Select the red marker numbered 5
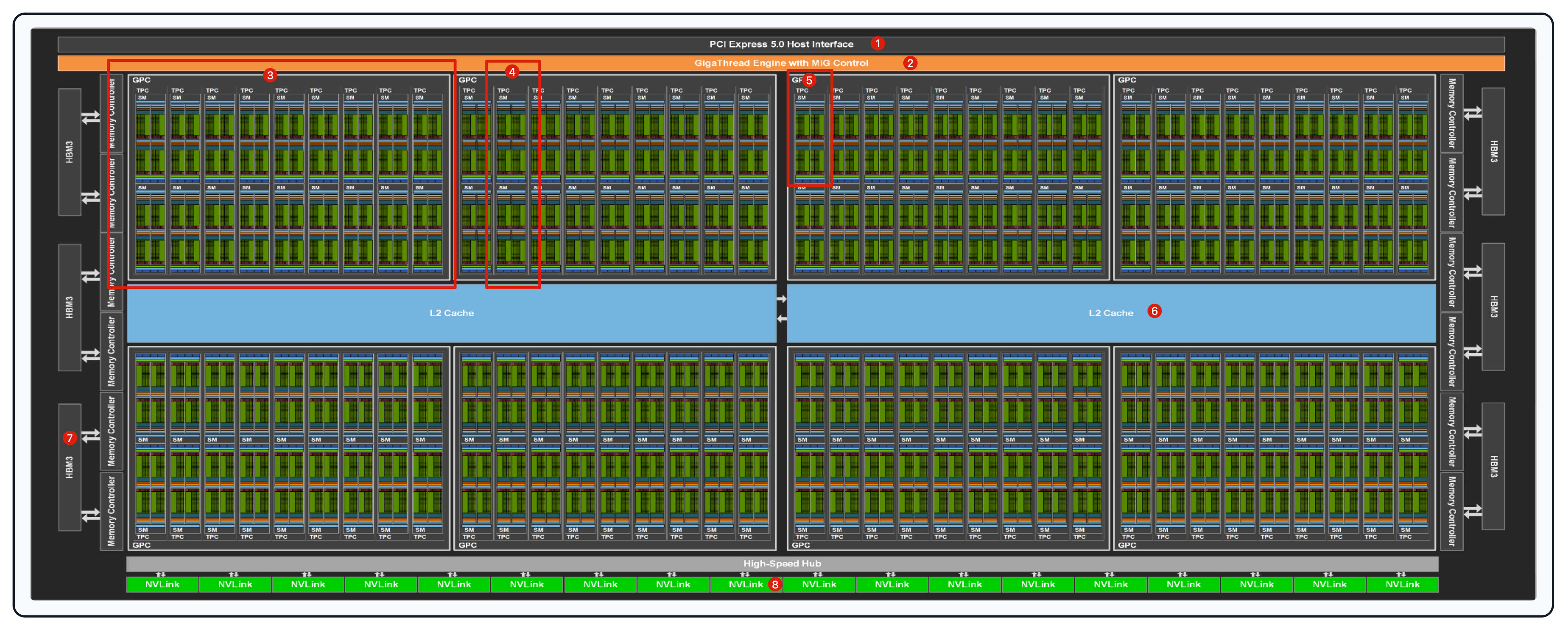Screen dimensions: 1568x629 [x=808, y=80]
